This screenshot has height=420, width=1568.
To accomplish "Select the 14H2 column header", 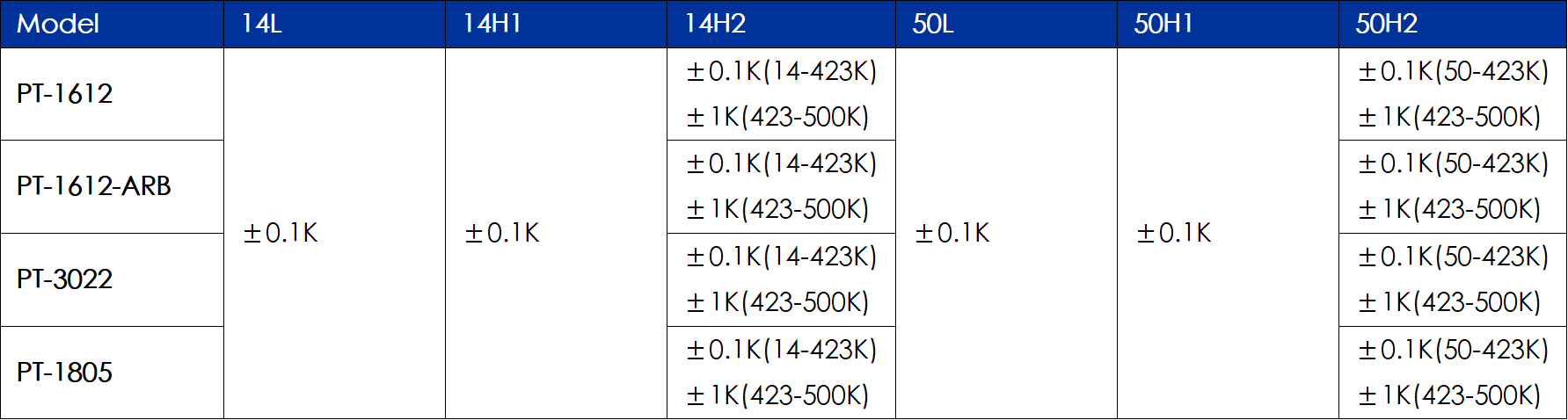I will (716, 24).
